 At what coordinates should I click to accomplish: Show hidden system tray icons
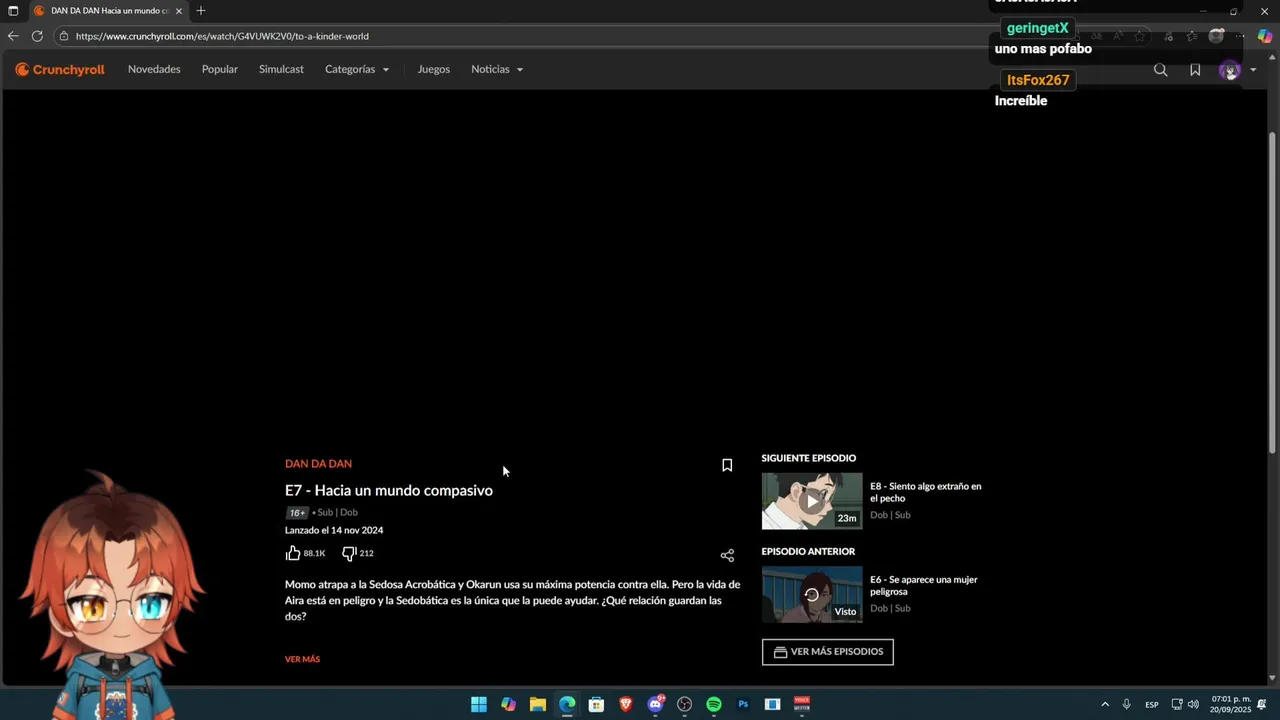[1105, 704]
